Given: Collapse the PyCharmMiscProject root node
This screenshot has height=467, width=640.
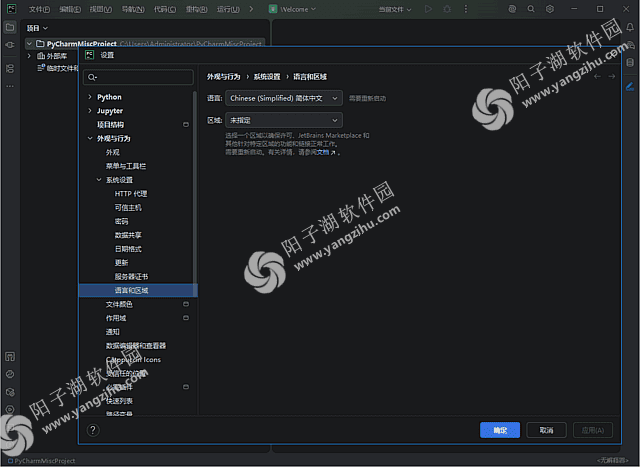Looking at the screenshot, I should pos(29,44).
